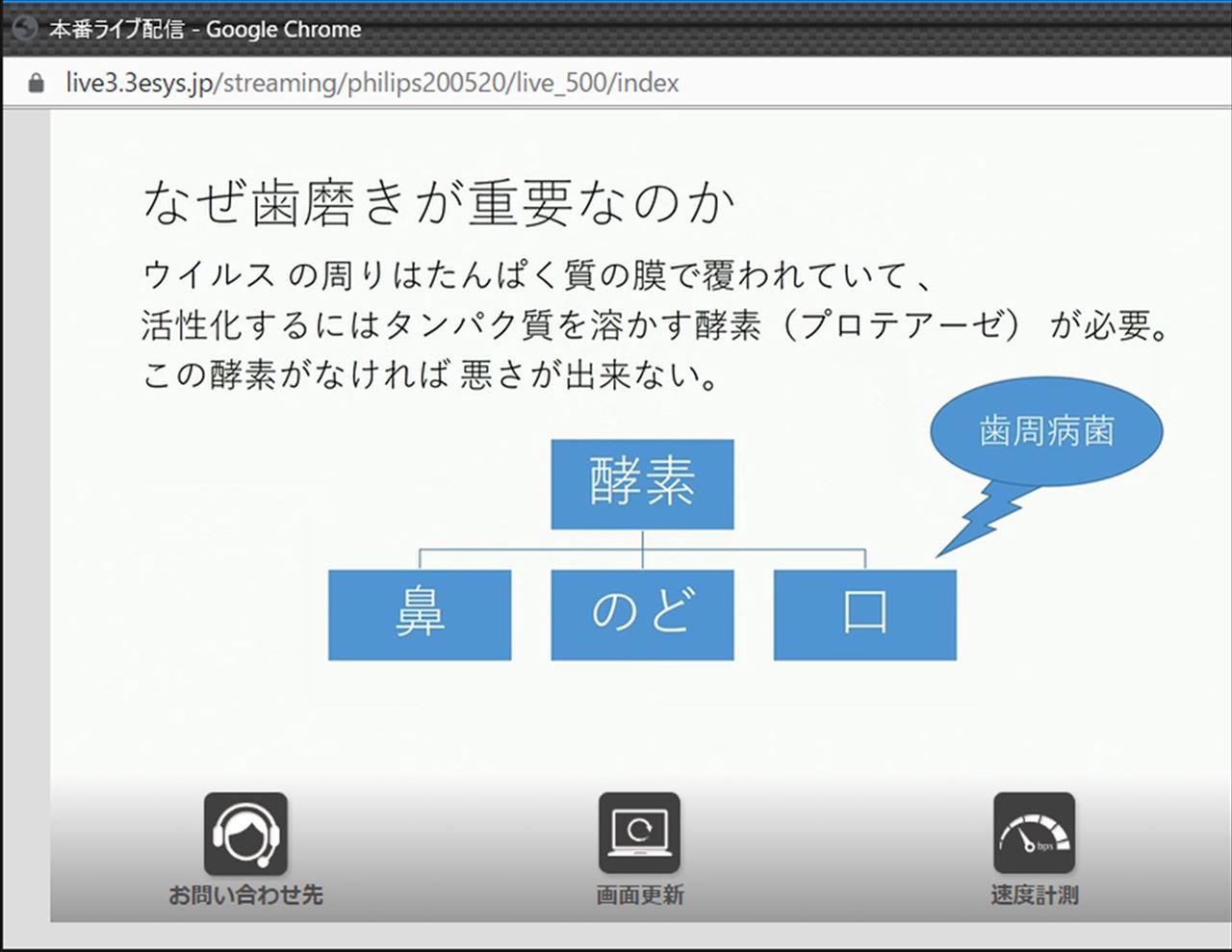Click the URL live3.3esys.jp in address bar
Image resolution: width=1232 pixels, height=952 pixels.
[372, 84]
